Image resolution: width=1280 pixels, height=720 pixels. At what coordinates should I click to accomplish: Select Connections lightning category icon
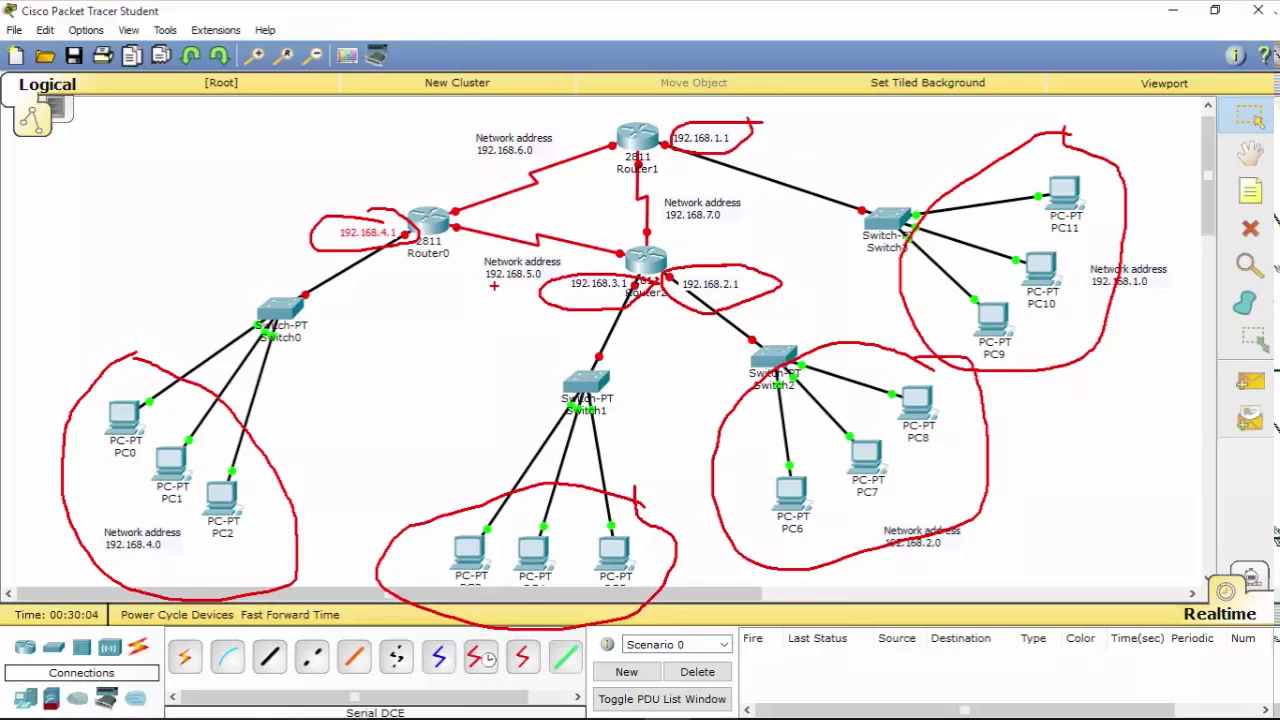tap(138, 647)
